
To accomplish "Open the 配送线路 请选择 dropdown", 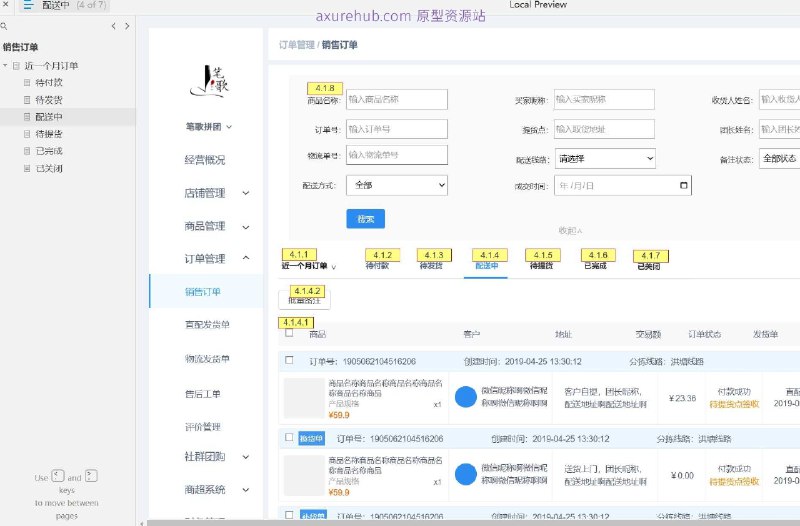I will pyautogui.click(x=605, y=159).
